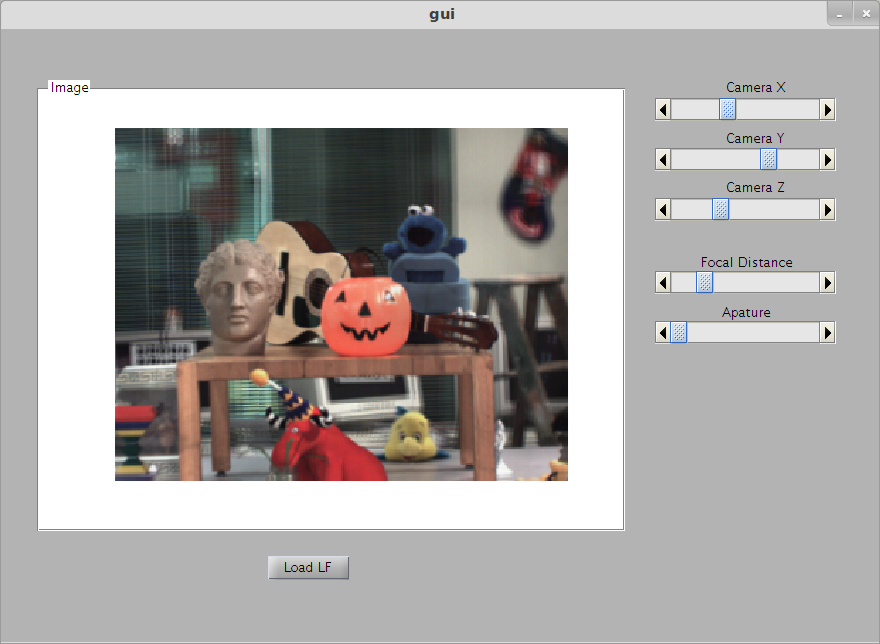The height and width of the screenshot is (644, 880).
Task: Click the Camera X slider thumb
Action: (727, 109)
